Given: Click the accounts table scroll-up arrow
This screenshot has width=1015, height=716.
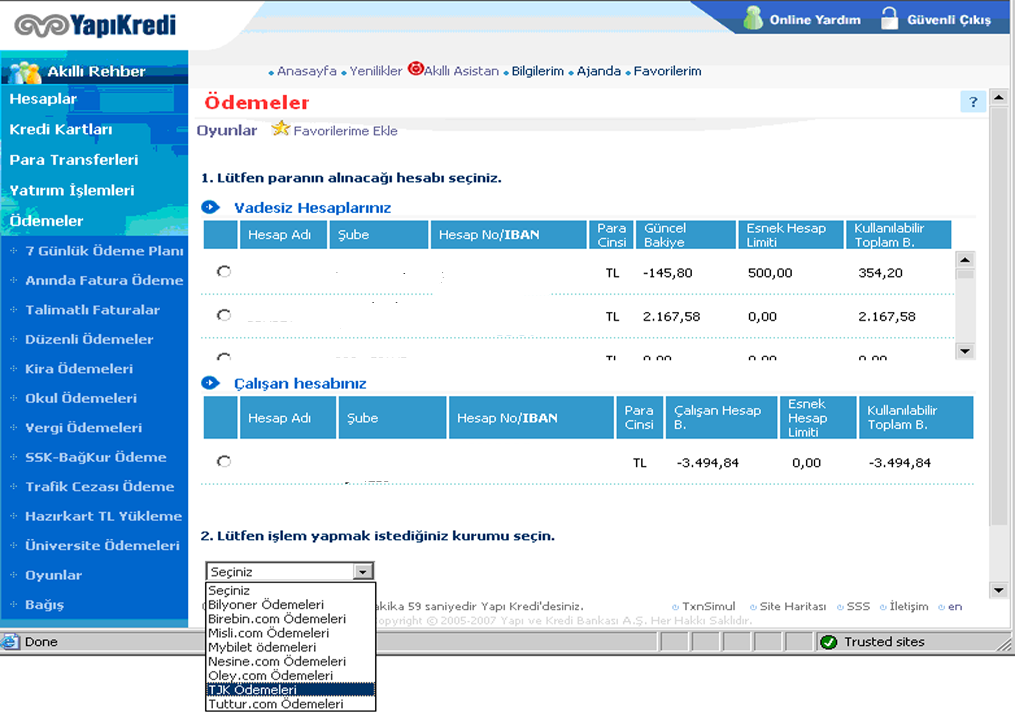Looking at the screenshot, I should click(965, 260).
